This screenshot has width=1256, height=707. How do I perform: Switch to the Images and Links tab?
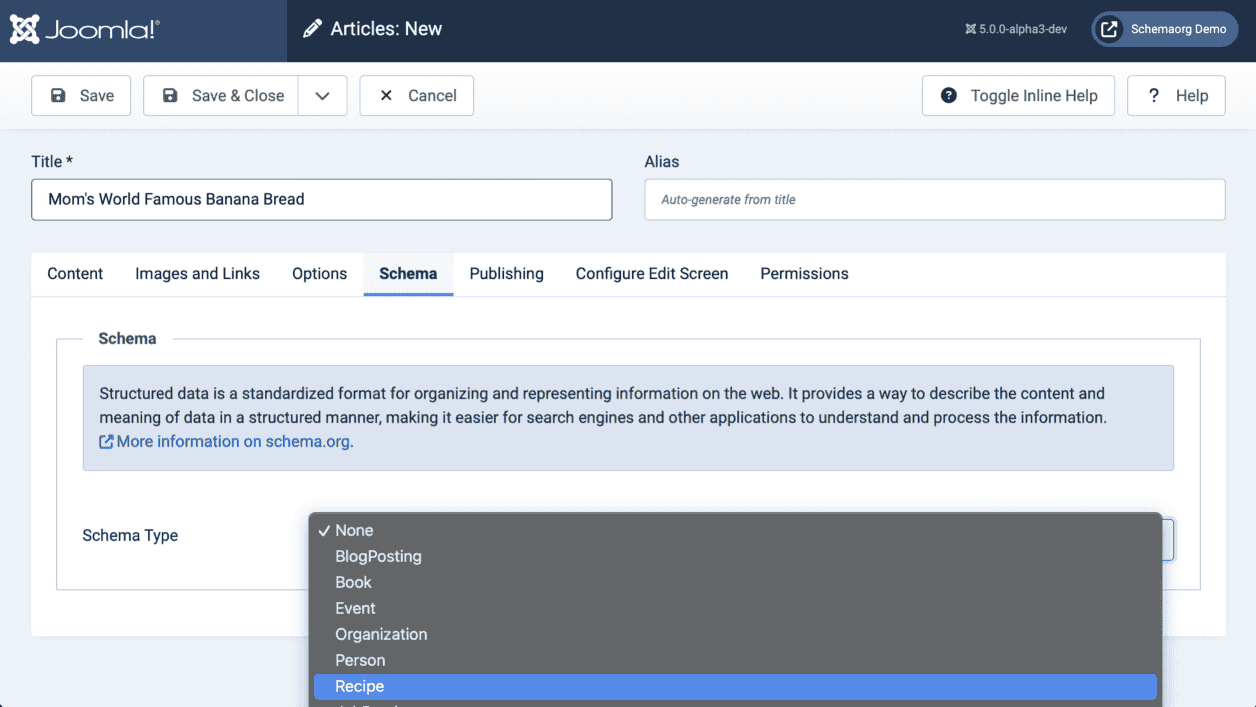click(x=197, y=273)
